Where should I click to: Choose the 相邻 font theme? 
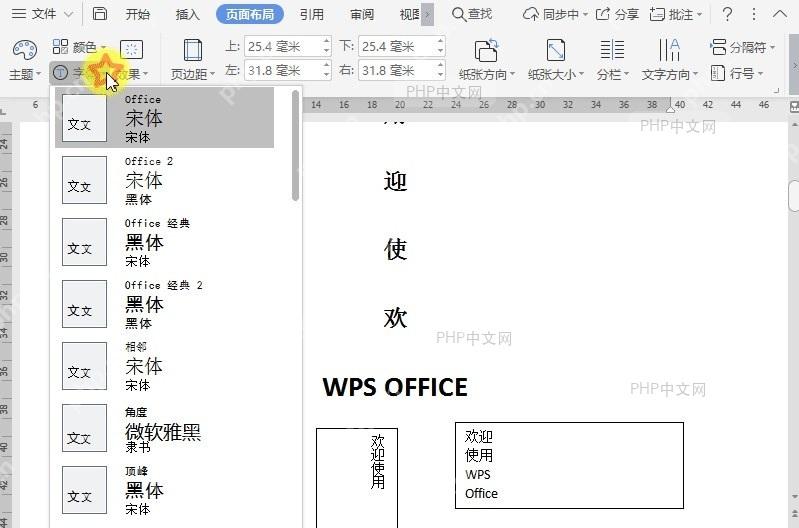[x=164, y=366]
